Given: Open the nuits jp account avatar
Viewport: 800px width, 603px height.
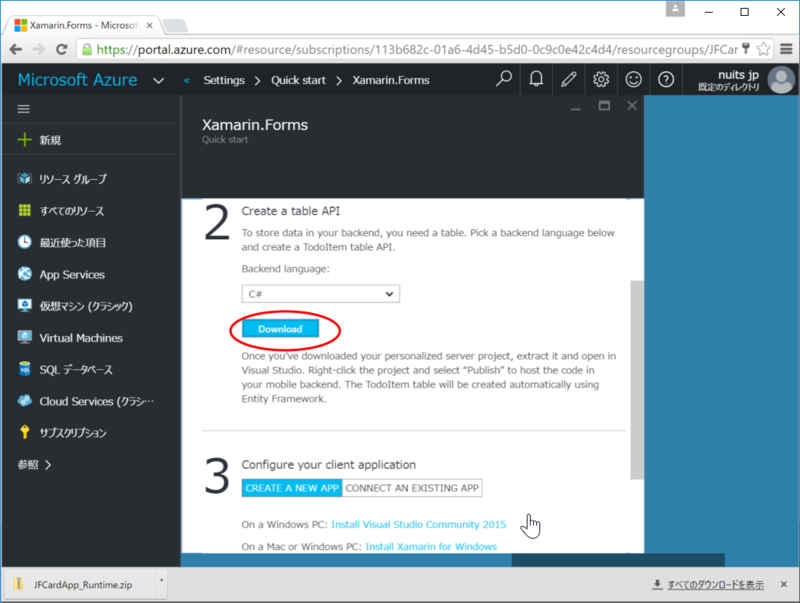Looking at the screenshot, I should click(x=781, y=80).
